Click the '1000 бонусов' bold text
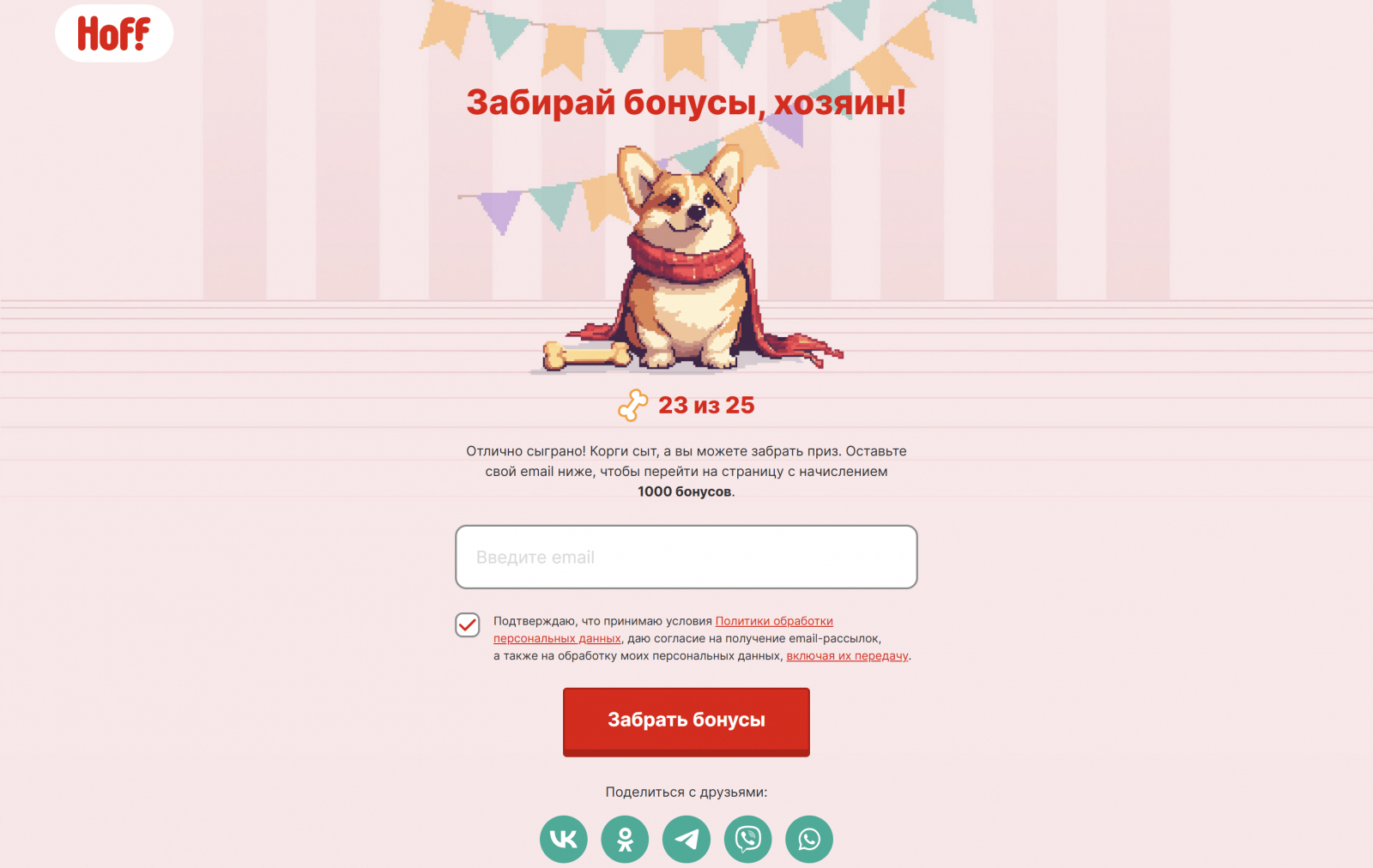The image size is (1373, 868). tap(684, 491)
